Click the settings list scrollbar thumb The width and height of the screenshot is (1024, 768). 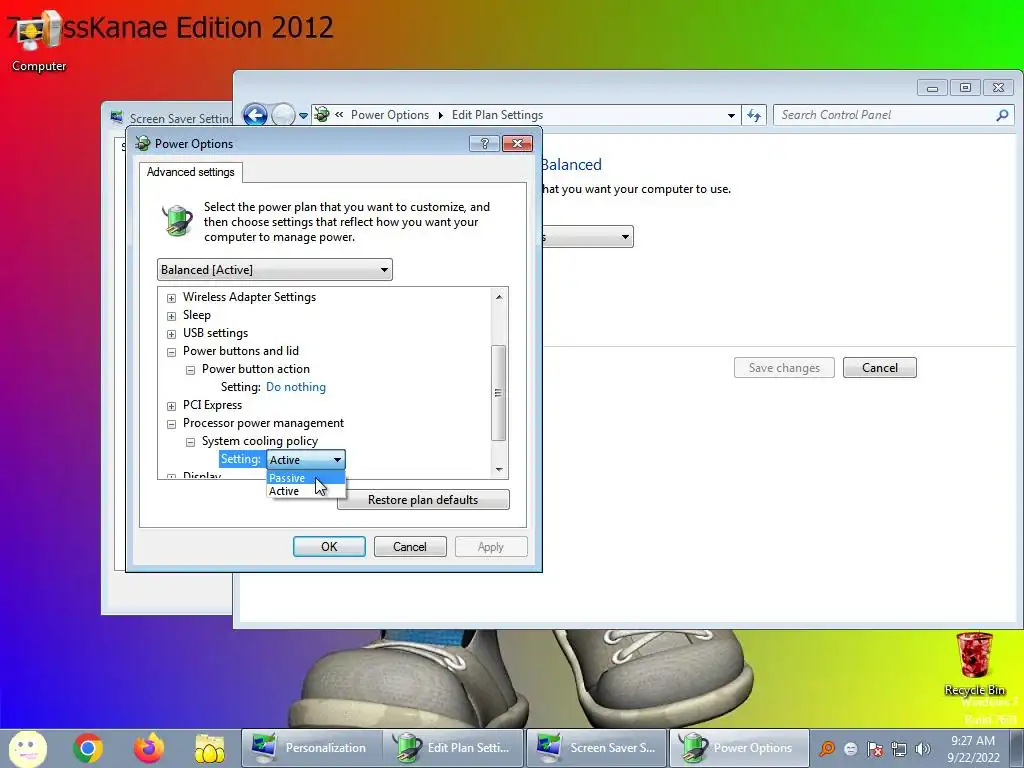coord(498,392)
